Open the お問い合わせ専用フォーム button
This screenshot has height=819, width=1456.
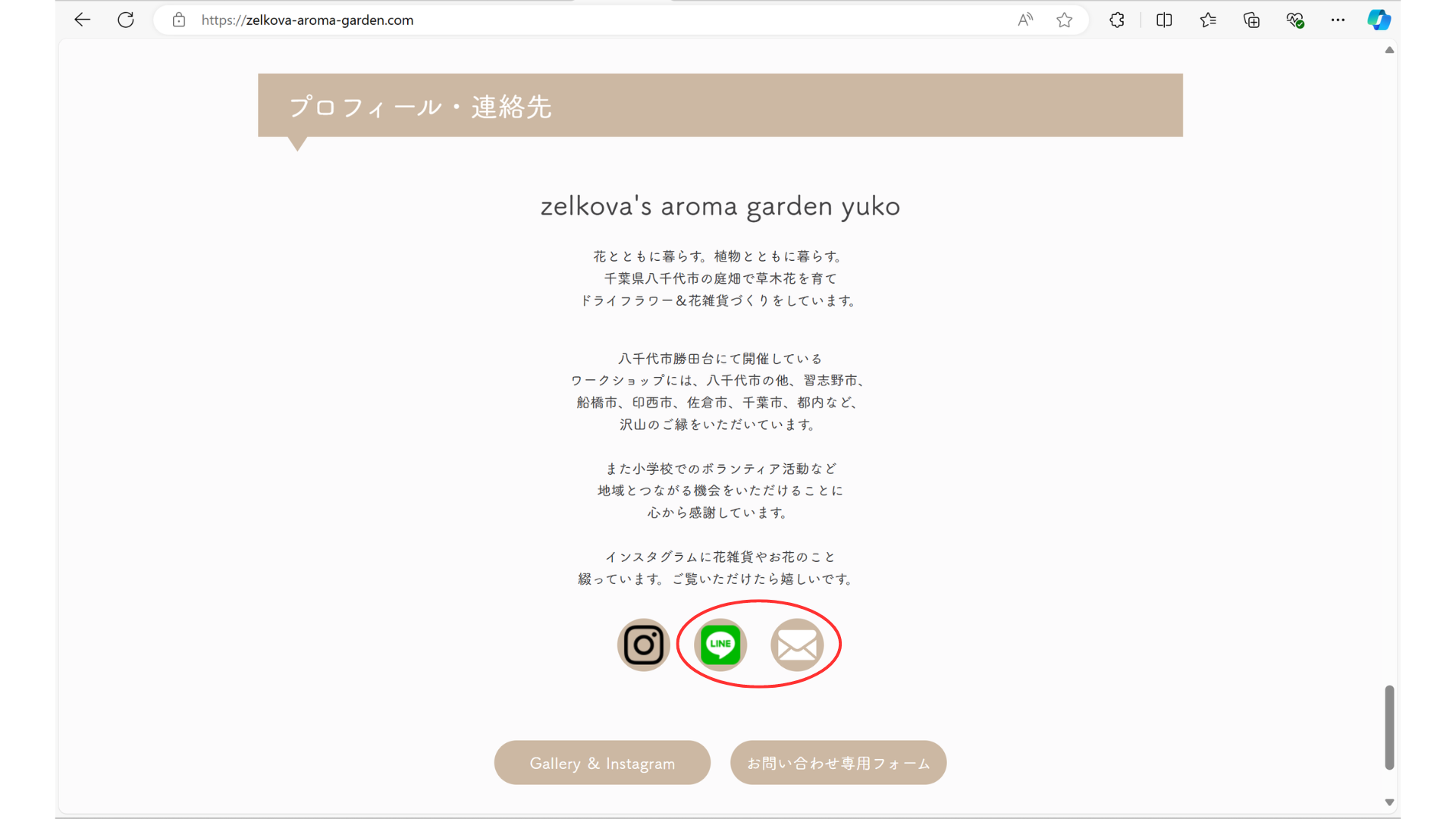[839, 763]
